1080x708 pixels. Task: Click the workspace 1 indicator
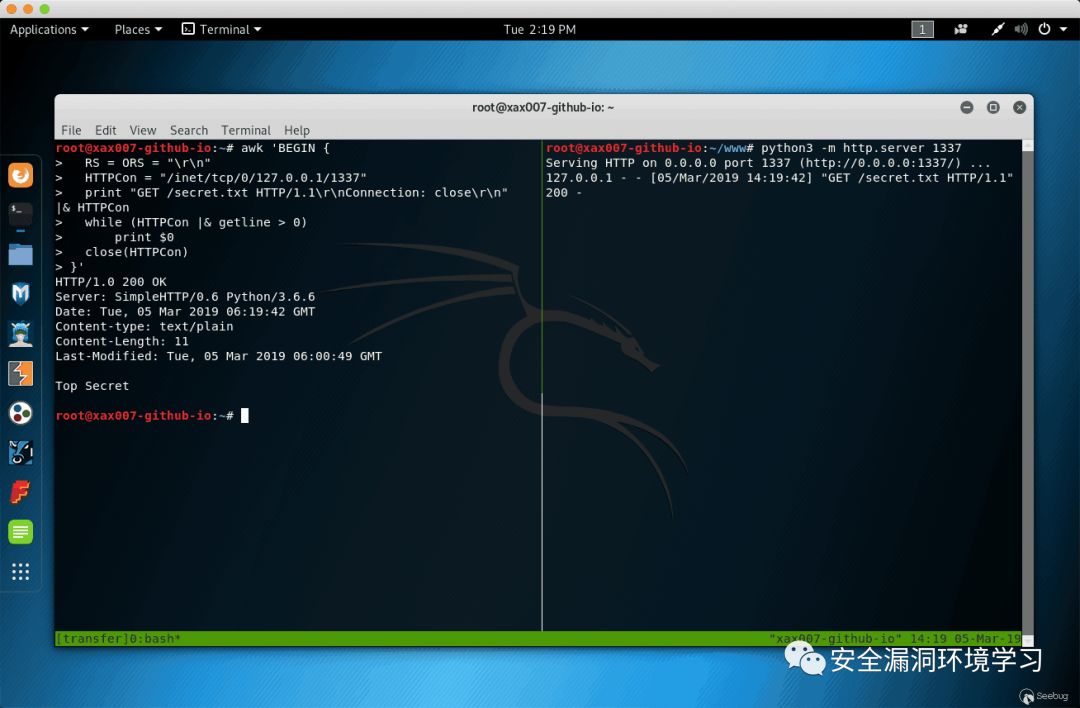point(922,29)
